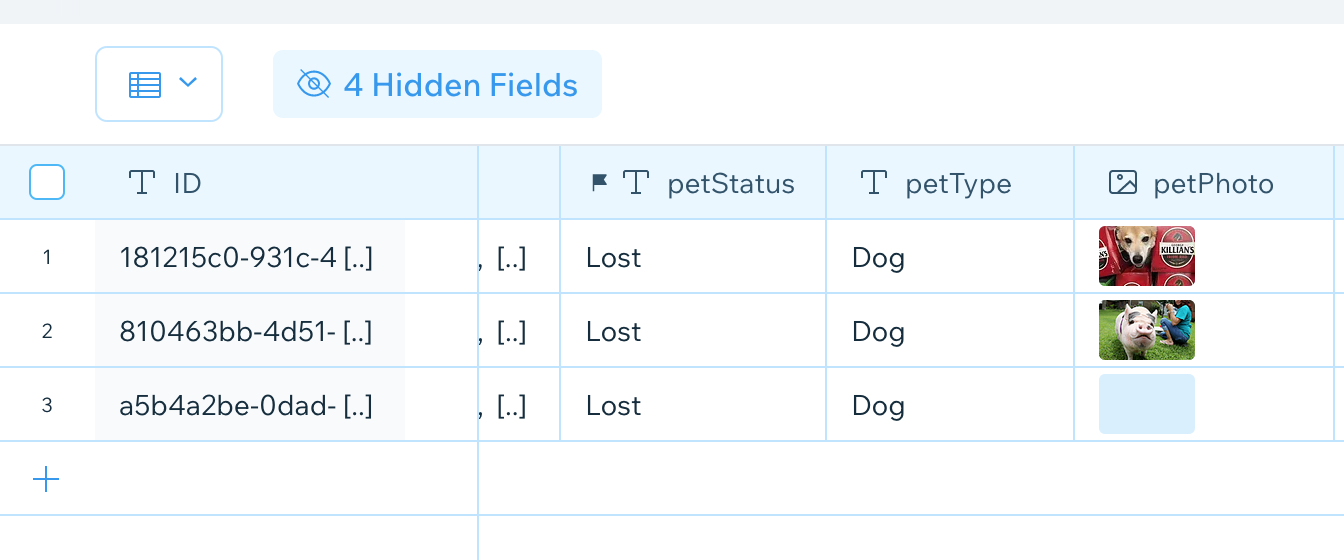1344x560 pixels.
Task: Click the crossed-eye hidden fields icon
Action: pyautogui.click(x=314, y=84)
